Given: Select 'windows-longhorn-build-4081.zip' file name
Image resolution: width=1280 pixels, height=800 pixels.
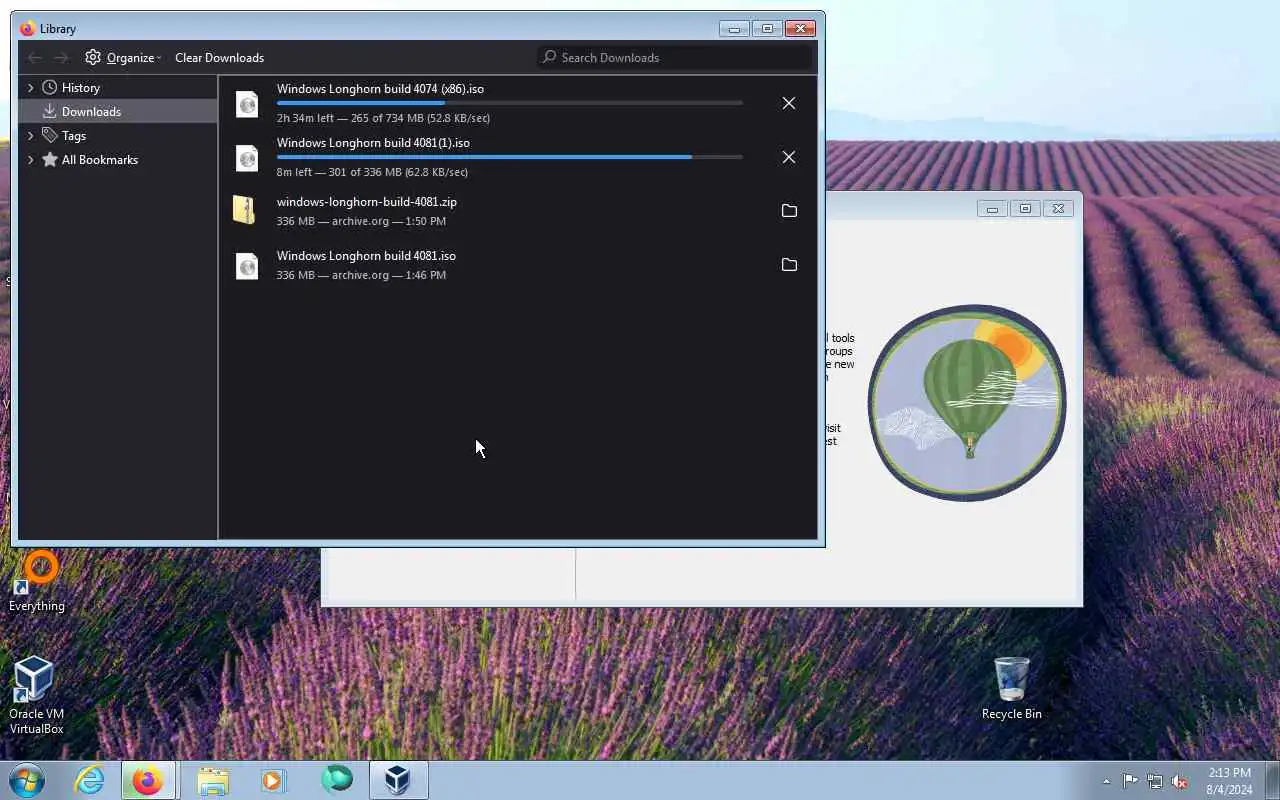Looking at the screenshot, I should [x=367, y=202].
